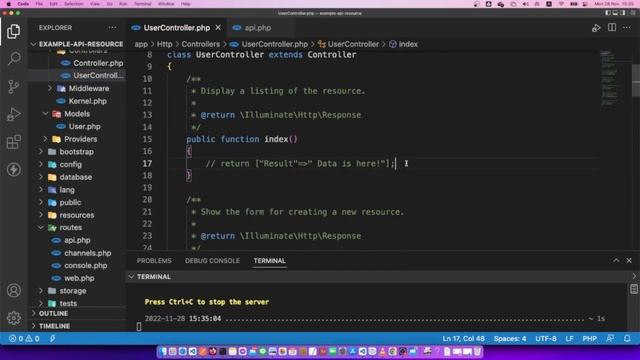Open User.php in the Models folder
Screen dimensions: 640x360
(x=84, y=127)
